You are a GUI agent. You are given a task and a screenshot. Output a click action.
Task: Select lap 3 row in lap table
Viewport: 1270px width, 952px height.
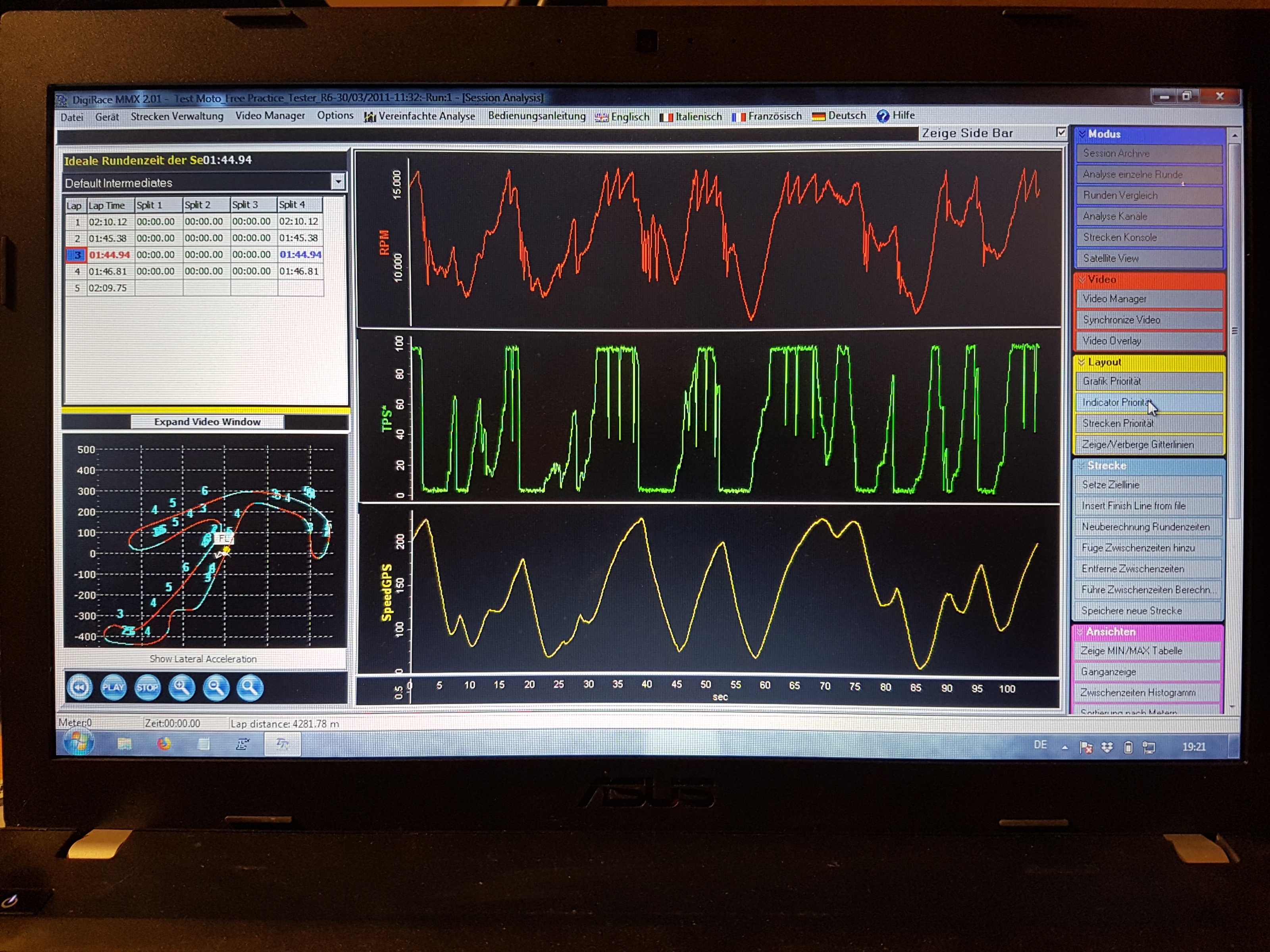click(x=109, y=255)
